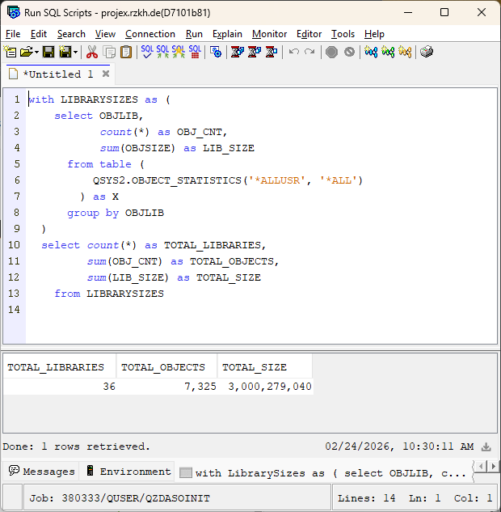Click the 'Done: 1 rows retrieved.' status
The image size is (501, 512).
[x=76, y=447]
